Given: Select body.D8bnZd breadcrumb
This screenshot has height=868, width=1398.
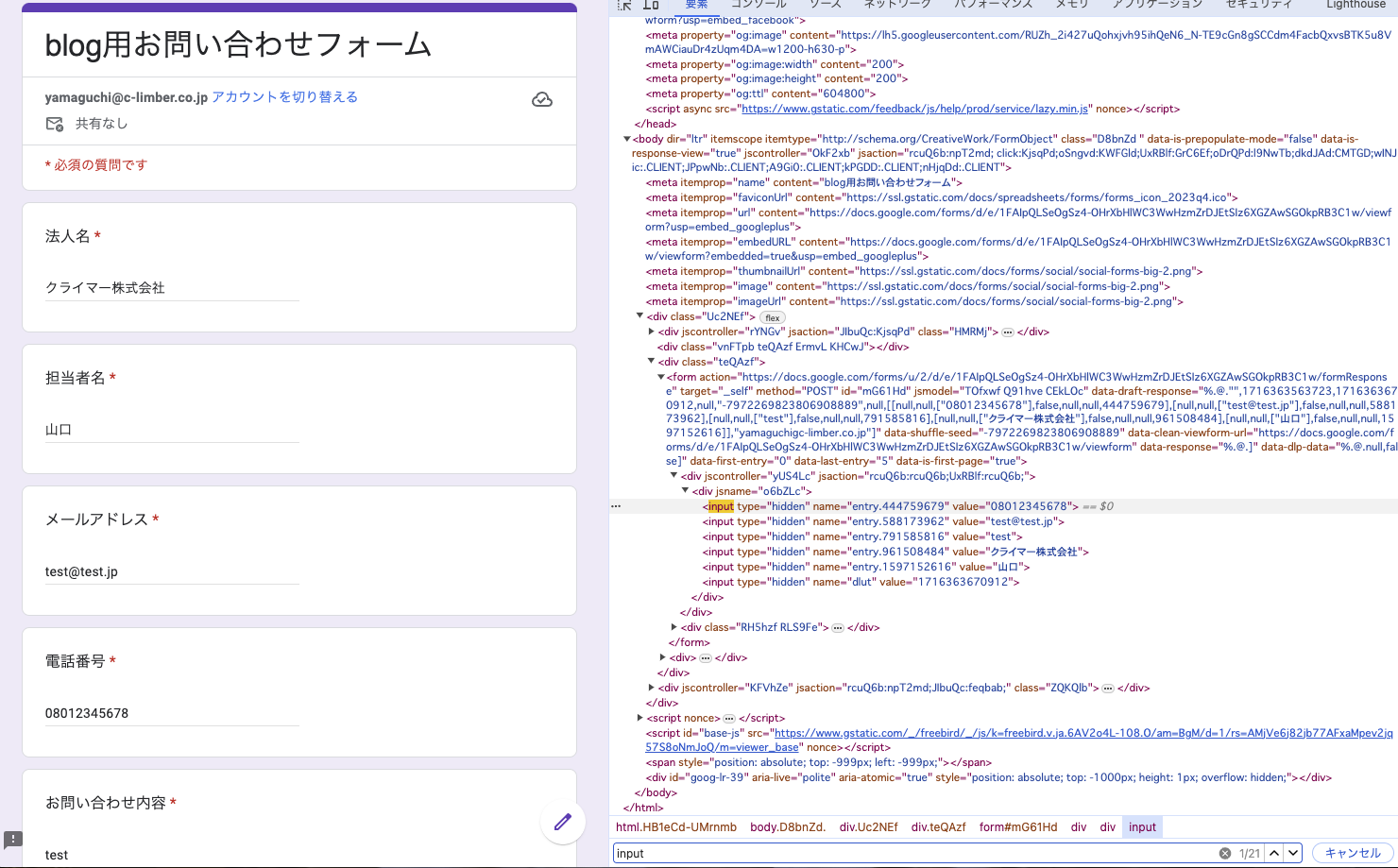Looking at the screenshot, I should coord(788,827).
